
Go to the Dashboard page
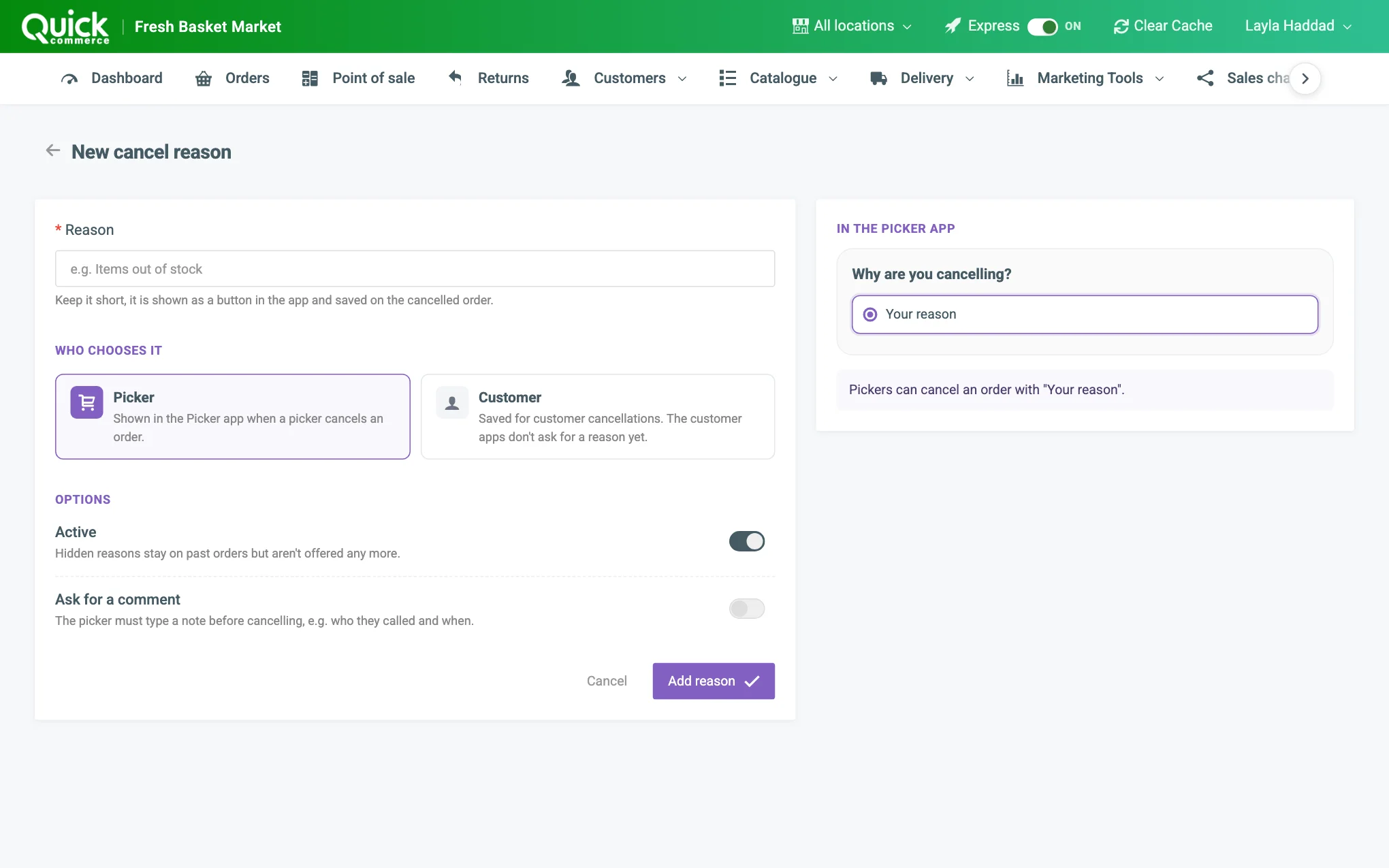pos(112,78)
